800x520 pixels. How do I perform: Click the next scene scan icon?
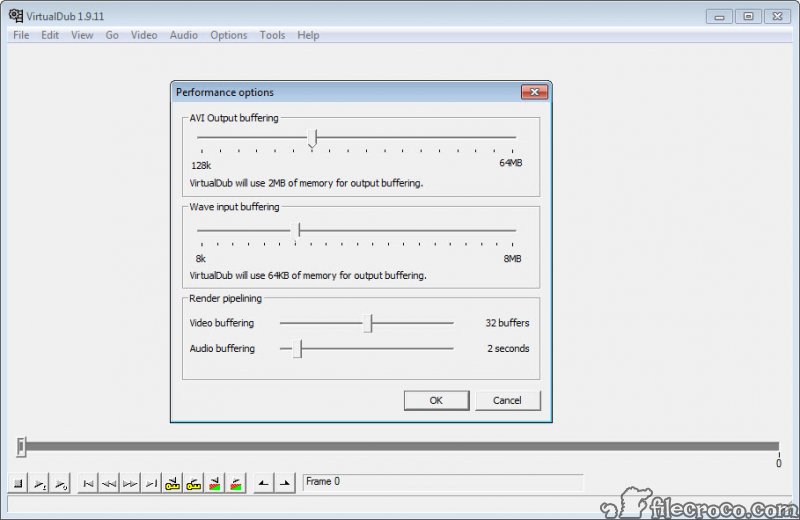[236, 483]
